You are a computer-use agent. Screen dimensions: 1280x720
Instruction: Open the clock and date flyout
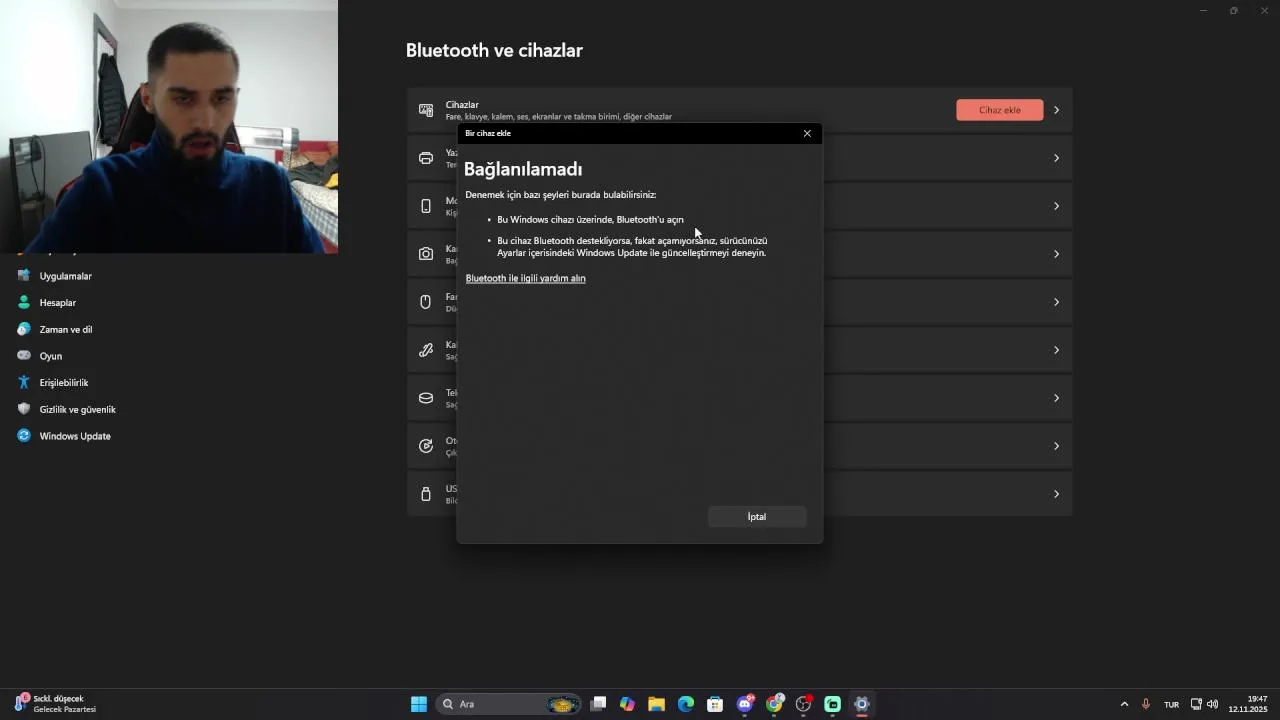coord(1248,704)
